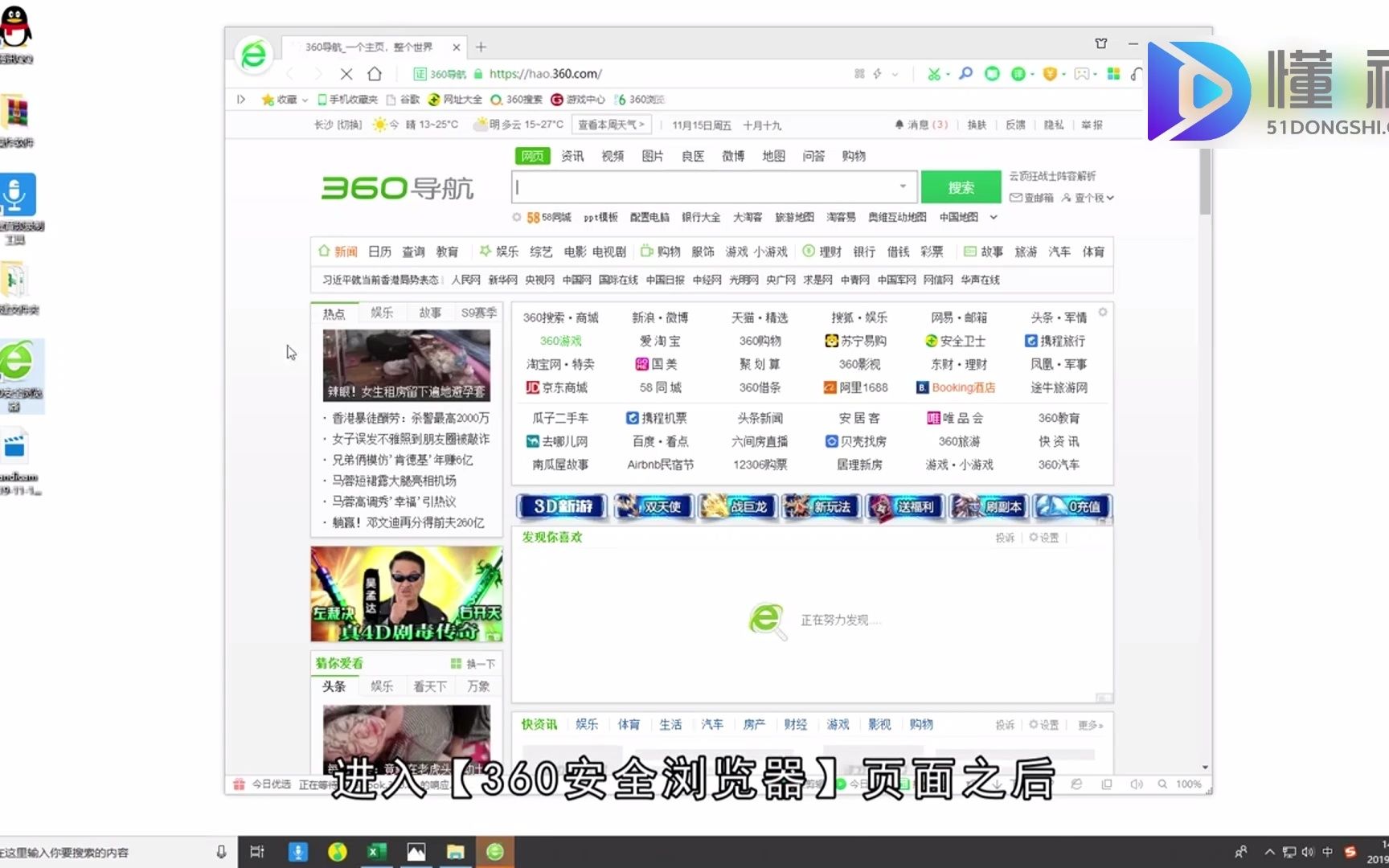
Task: Click the 3D新游 game banner
Action: point(561,506)
